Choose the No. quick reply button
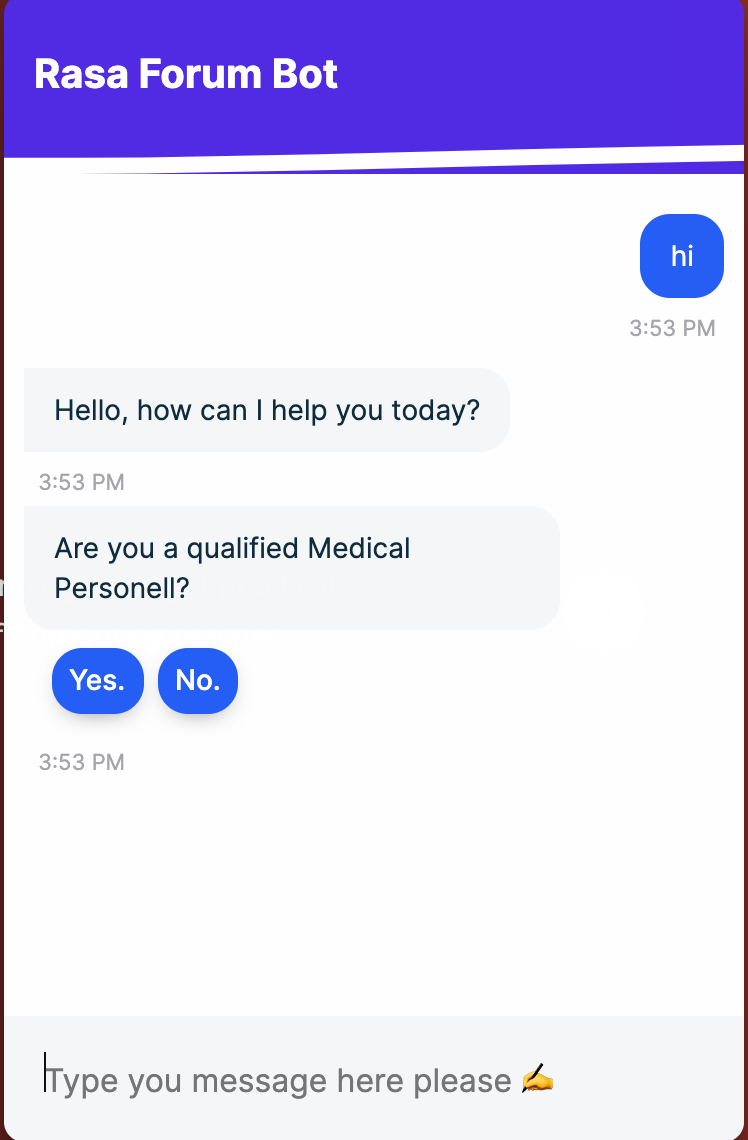The image size is (748, 1140). click(198, 681)
